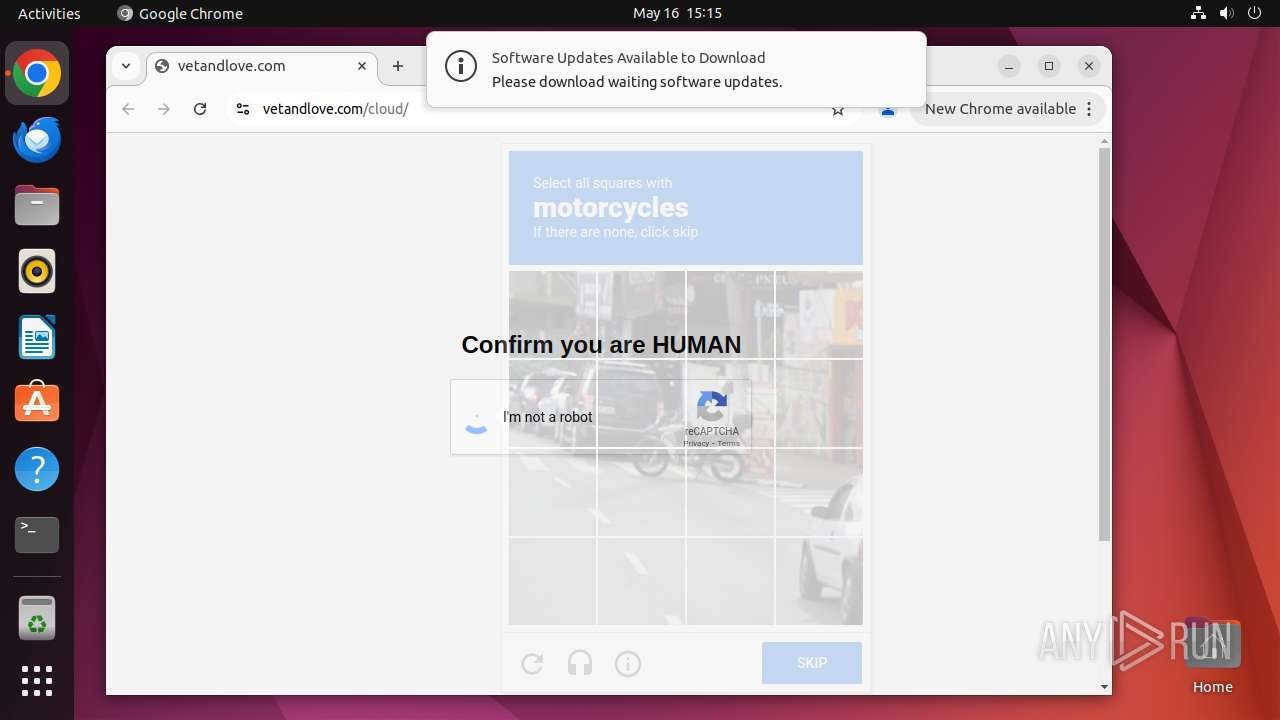This screenshot has width=1280, height=720.
Task: Click the browser back arrow
Action: (x=128, y=109)
